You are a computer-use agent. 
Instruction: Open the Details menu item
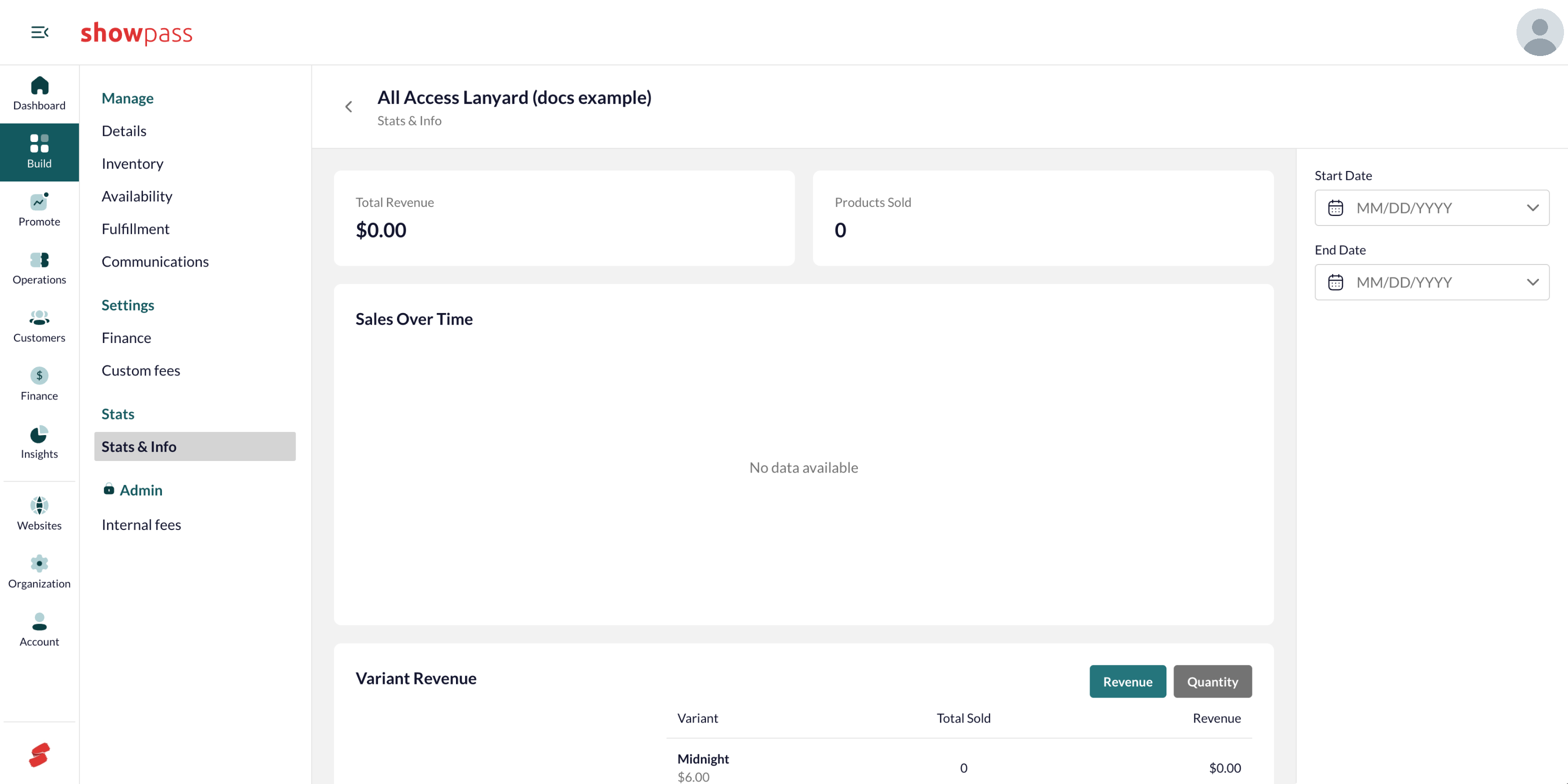124,131
